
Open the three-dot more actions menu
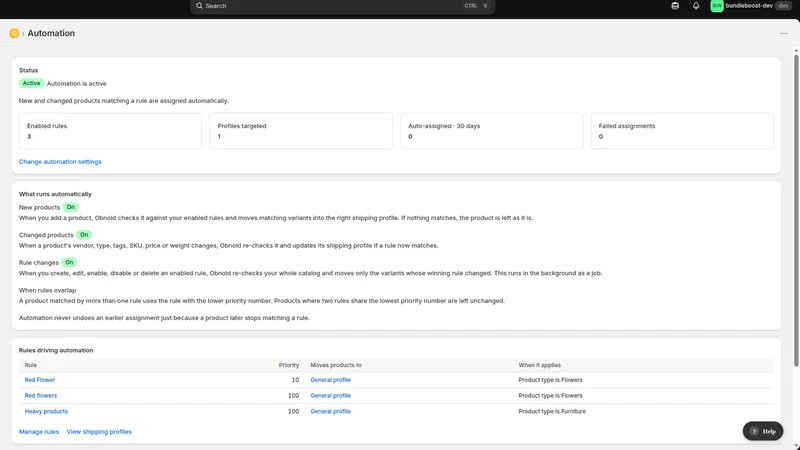pyautogui.click(x=784, y=33)
